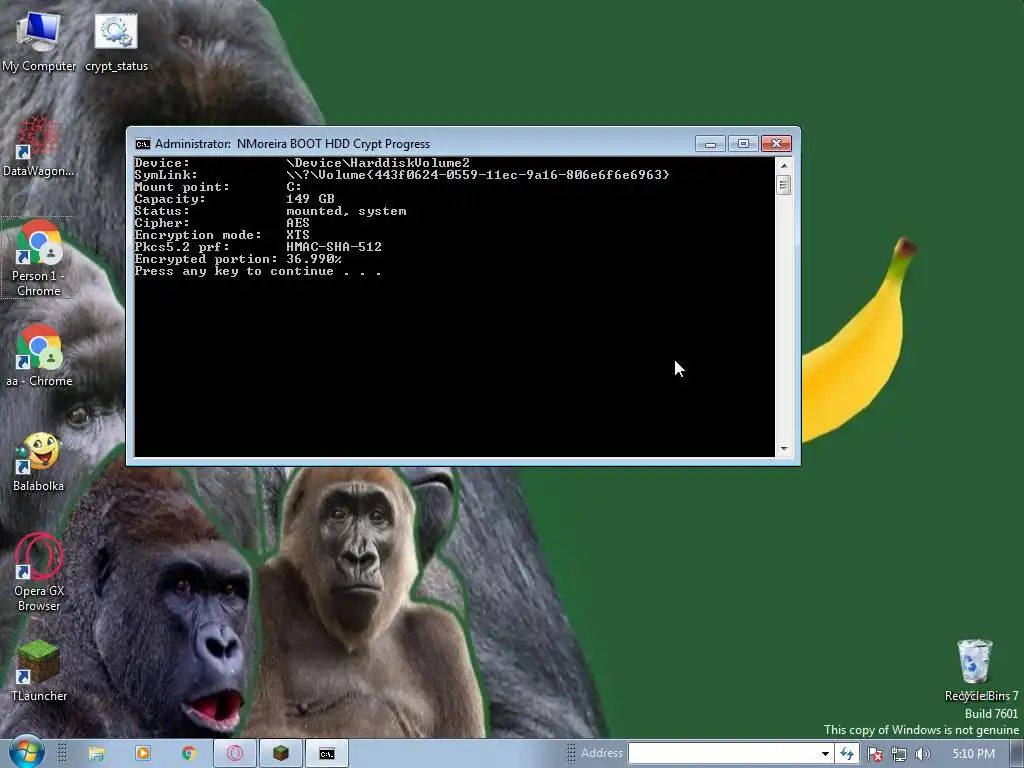Open Windows Explorer from the taskbar
The height and width of the screenshot is (768, 1024).
pos(97,754)
